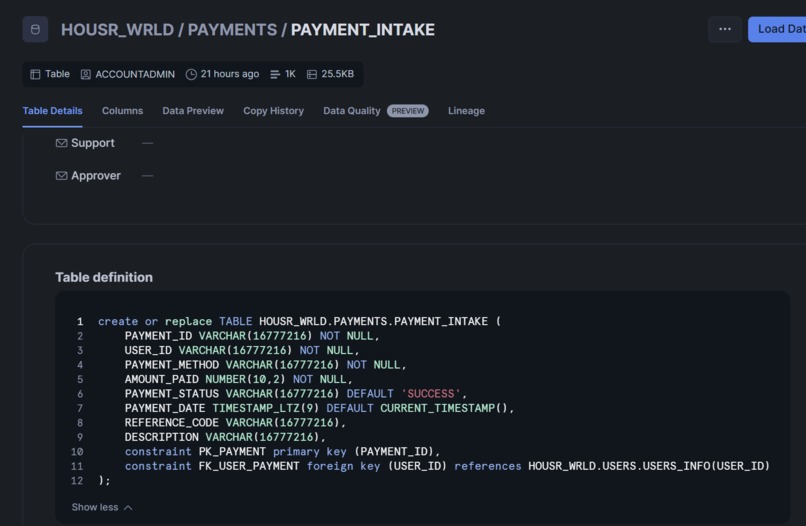The width and height of the screenshot is (806, 526).
Task: Click line number 12 in the definition
Action: tap(77, 480)
